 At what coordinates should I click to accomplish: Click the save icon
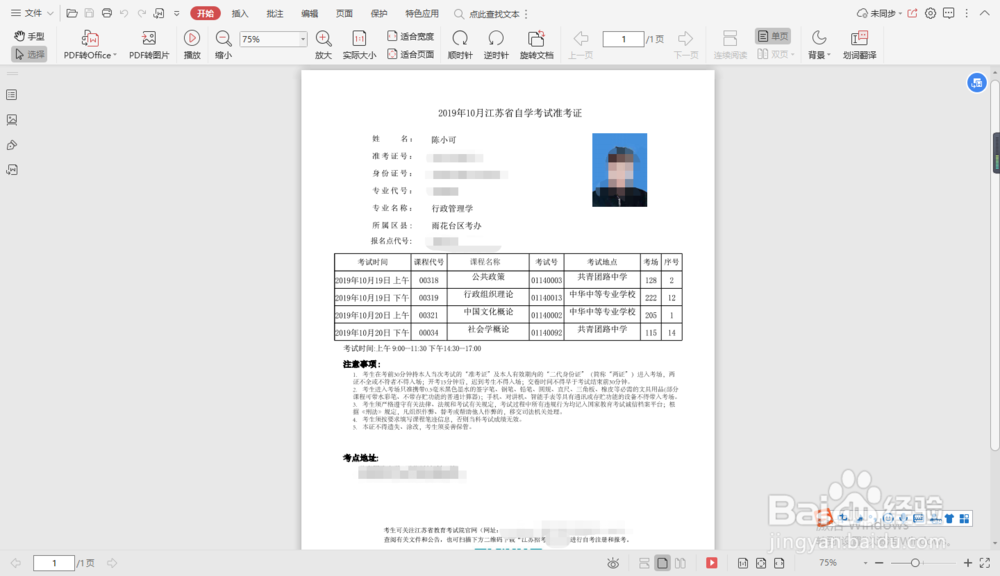point(89,13)
